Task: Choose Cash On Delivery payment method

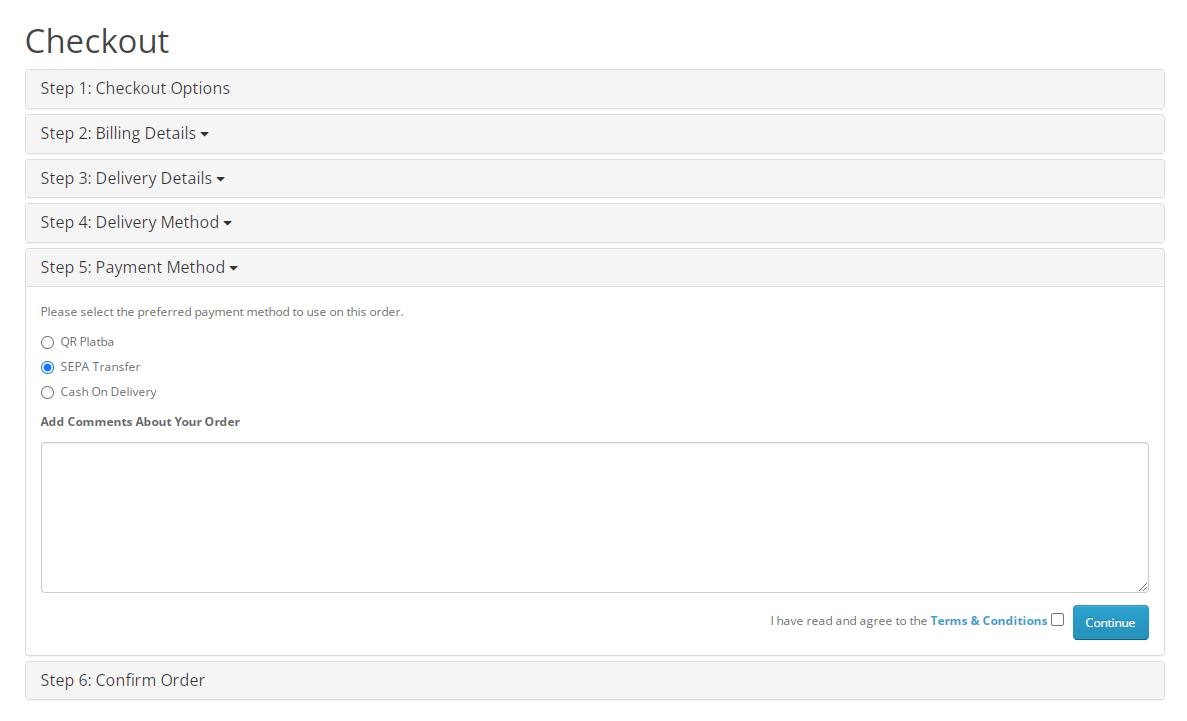Action: [x=47, y=392]
